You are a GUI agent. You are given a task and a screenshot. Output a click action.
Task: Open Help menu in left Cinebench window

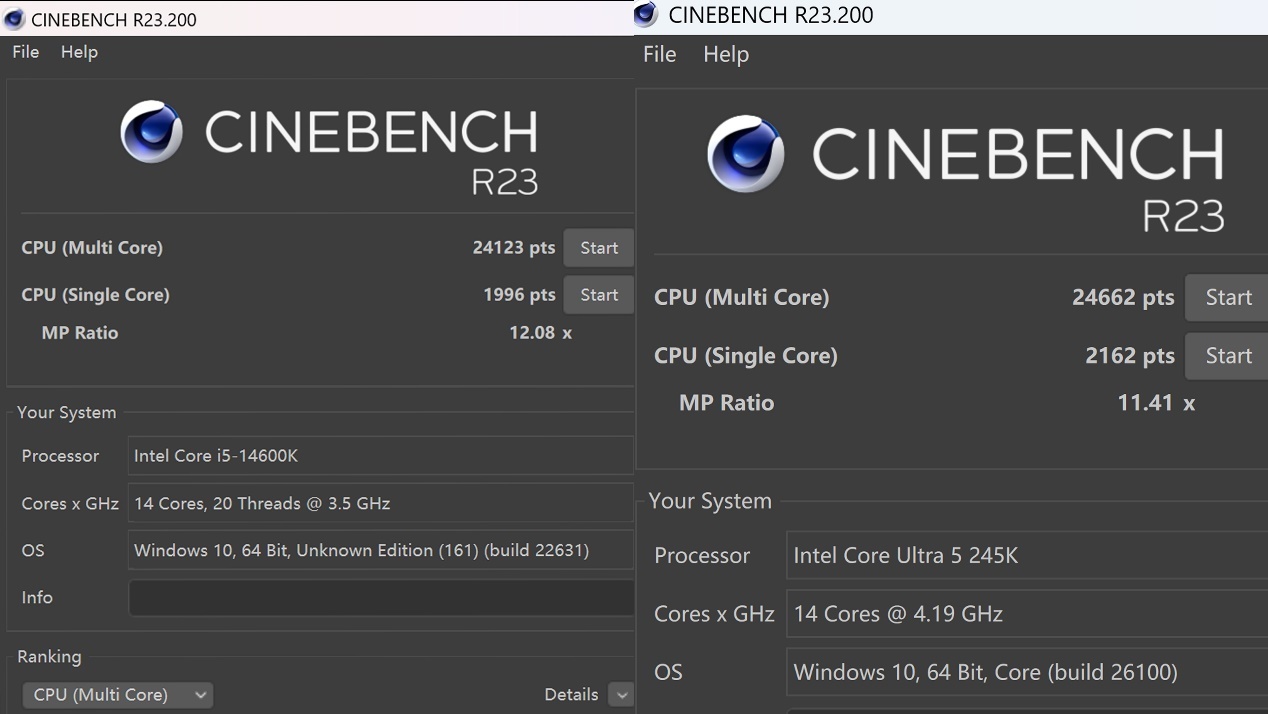(79, 52)
